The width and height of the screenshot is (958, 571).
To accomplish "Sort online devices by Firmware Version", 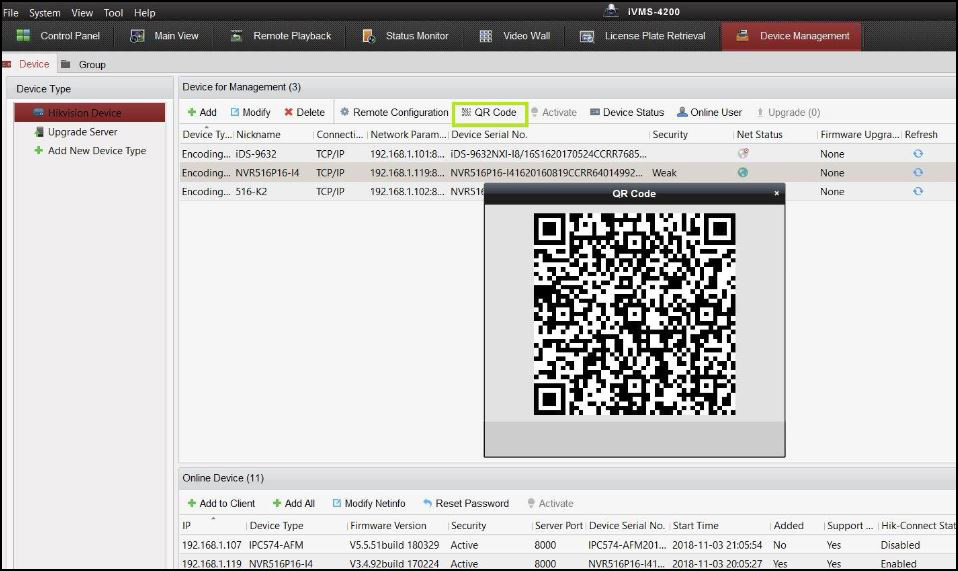I will click(388, 526).
